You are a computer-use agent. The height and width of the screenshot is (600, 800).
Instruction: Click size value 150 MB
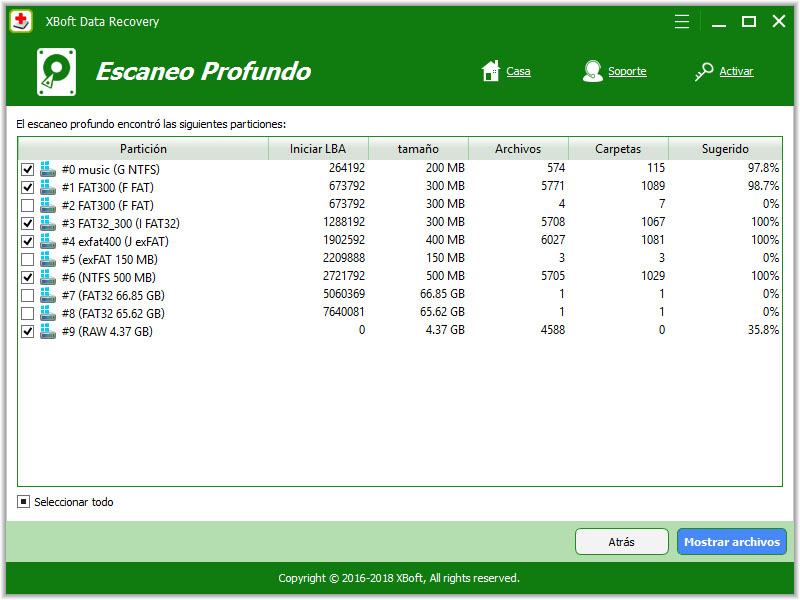click(x=445, y=258)
